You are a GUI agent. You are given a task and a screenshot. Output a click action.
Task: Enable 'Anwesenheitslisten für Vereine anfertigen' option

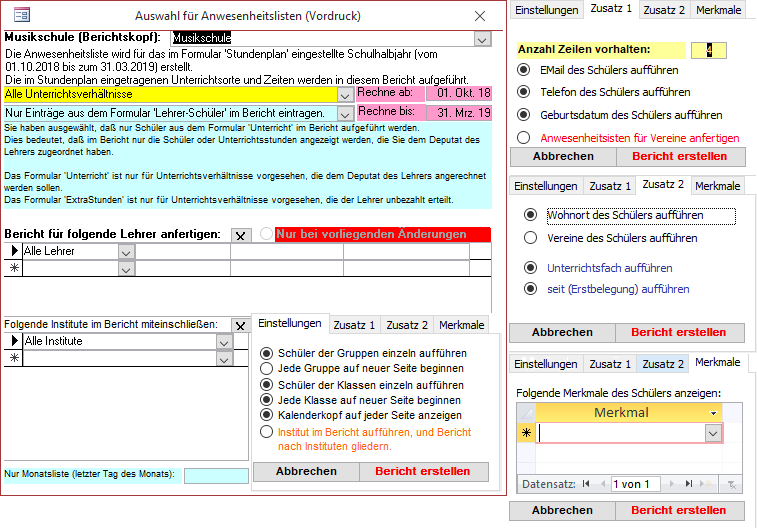524,138
